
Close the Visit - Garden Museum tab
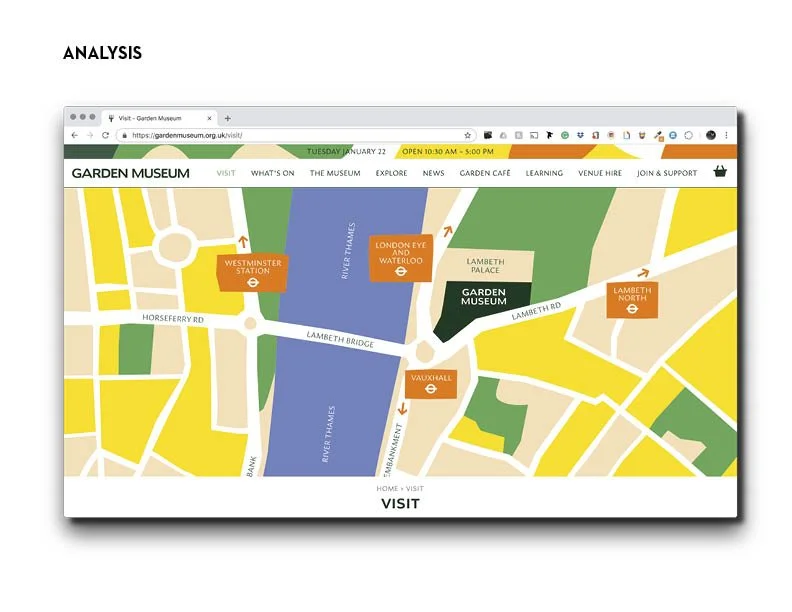tap(210, 118)
